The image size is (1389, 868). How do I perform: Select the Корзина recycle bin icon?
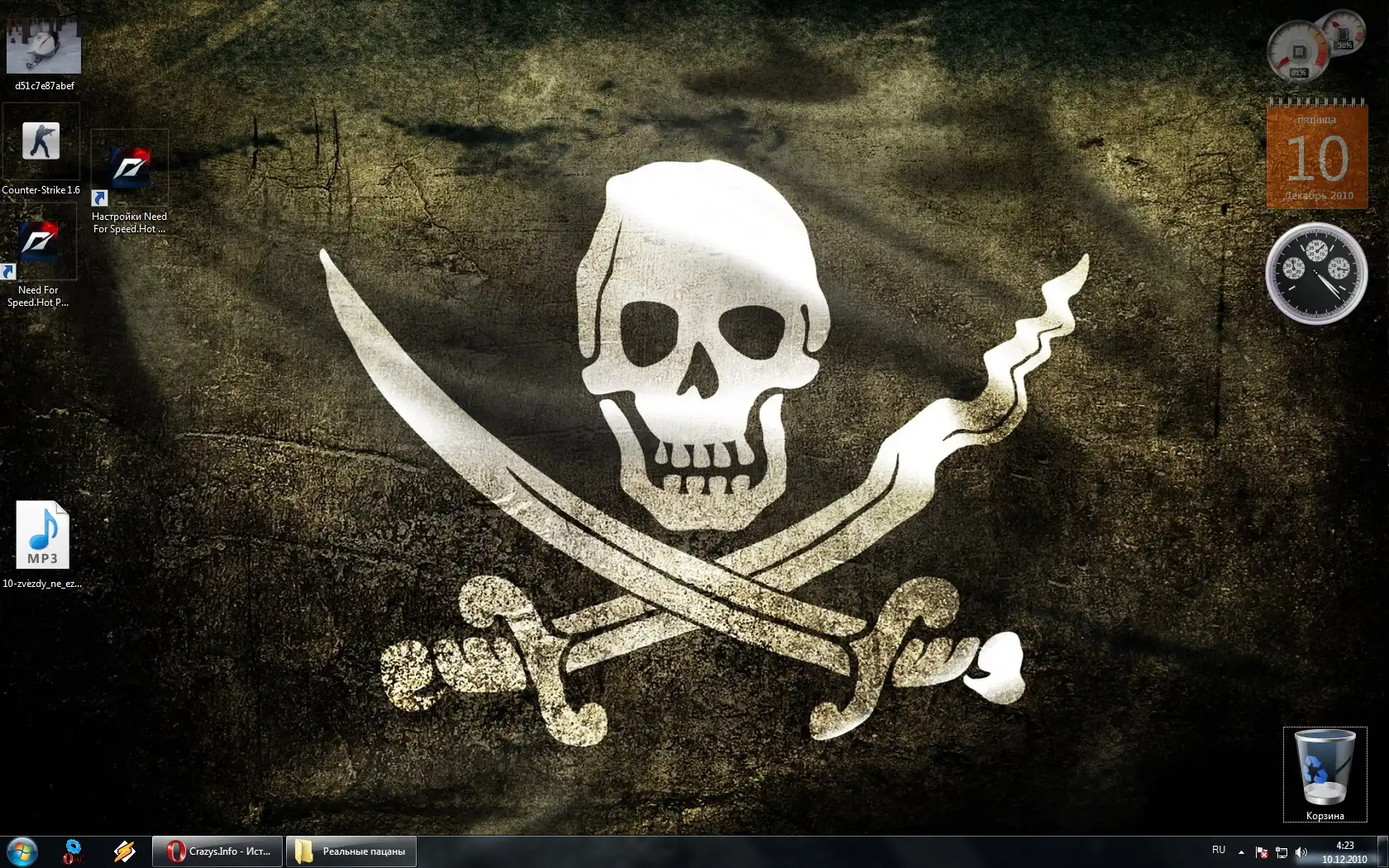coord(1325,768)
